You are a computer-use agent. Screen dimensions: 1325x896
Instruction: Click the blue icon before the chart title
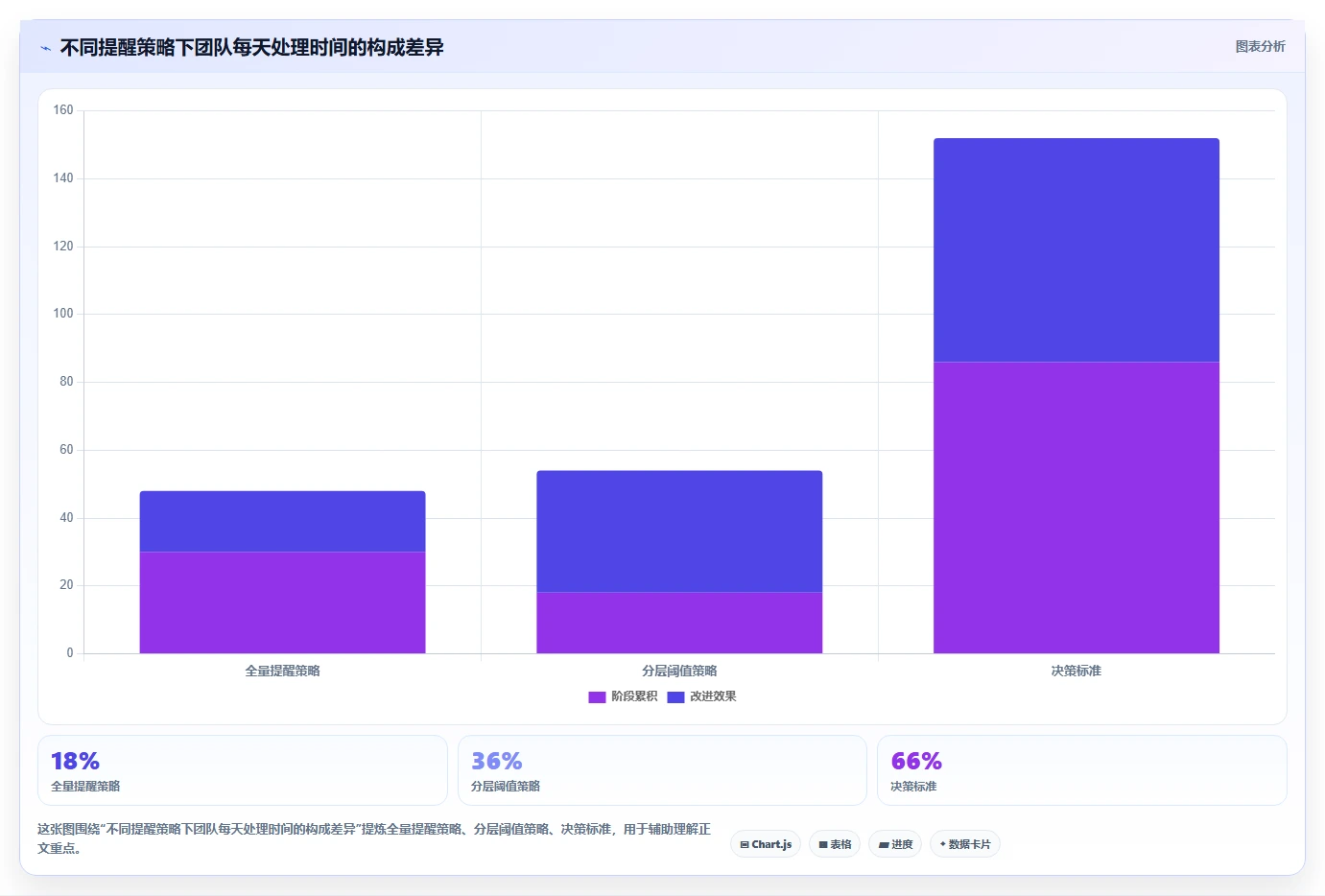(x=45, y=48)
